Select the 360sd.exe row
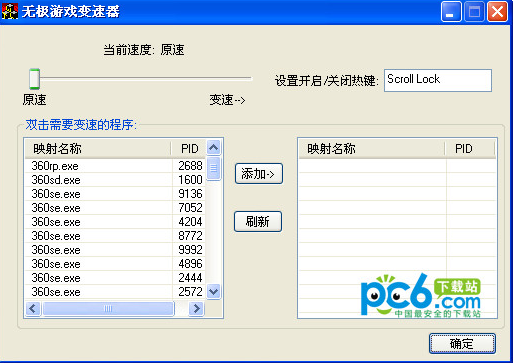513x363 pixels. pyautogui.click(x=115, y=180)
